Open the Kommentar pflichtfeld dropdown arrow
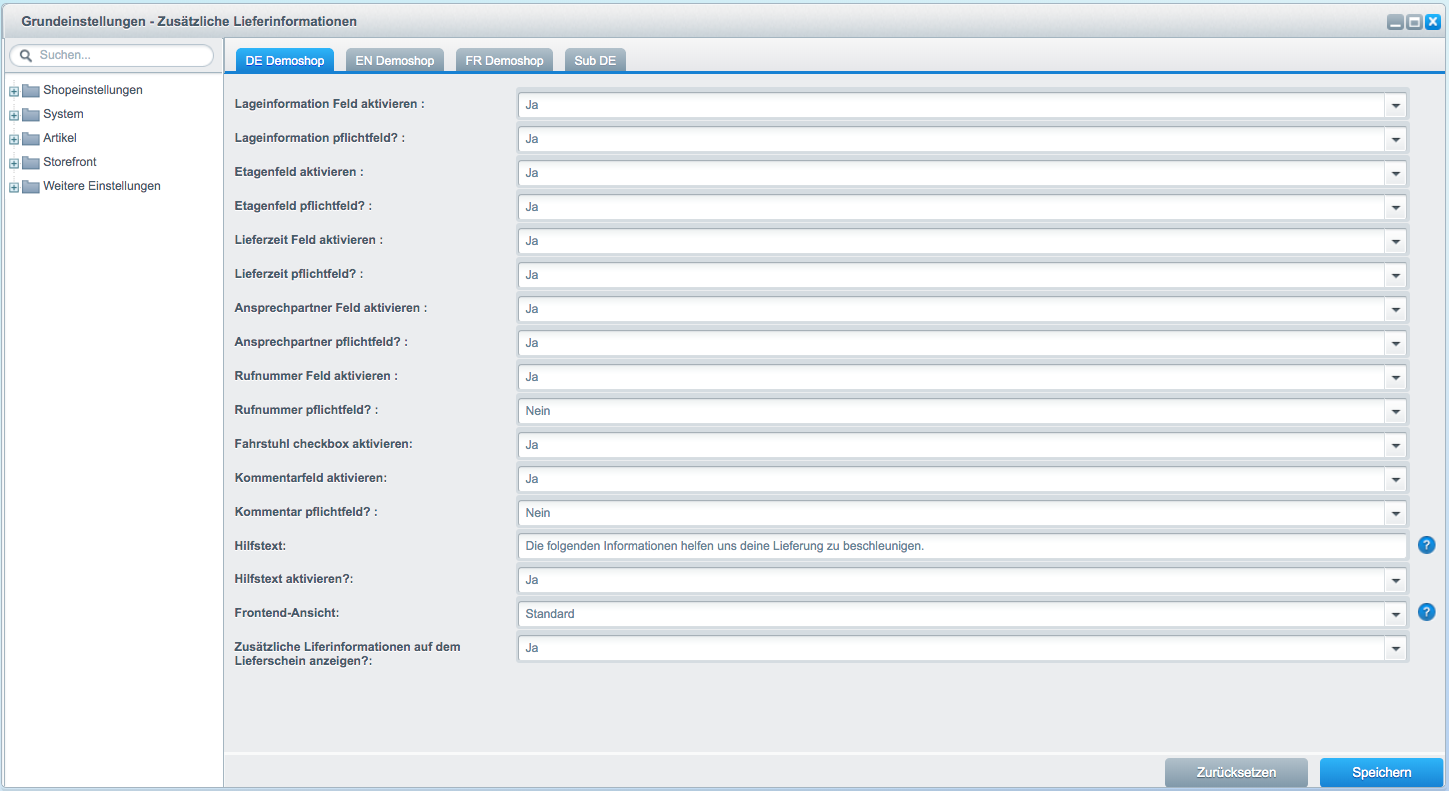This screenshot has height=791, width=1449. click(x=1396, y=513)
